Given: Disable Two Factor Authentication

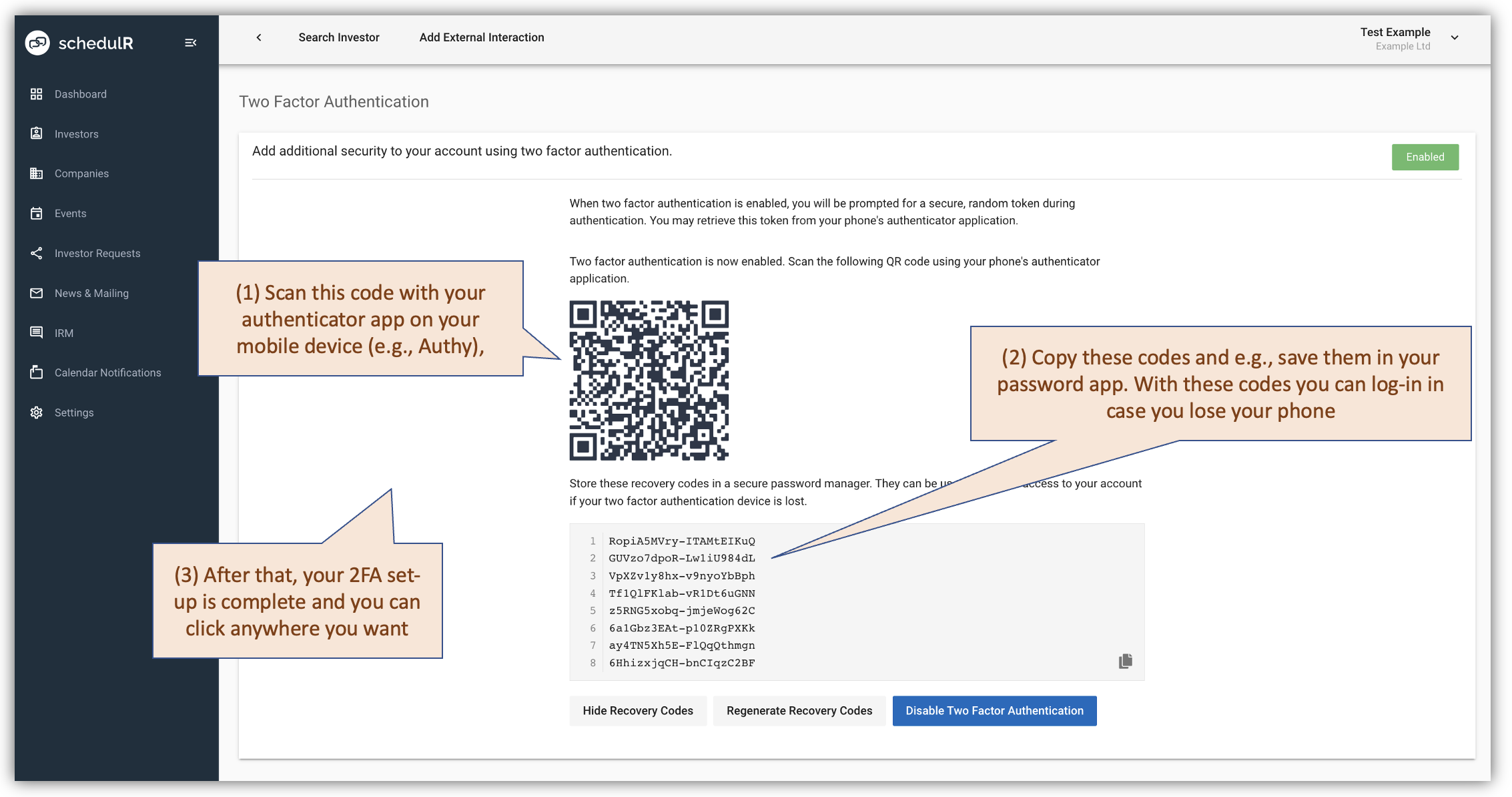Looking at the screenshot, I should click(994, 710).
